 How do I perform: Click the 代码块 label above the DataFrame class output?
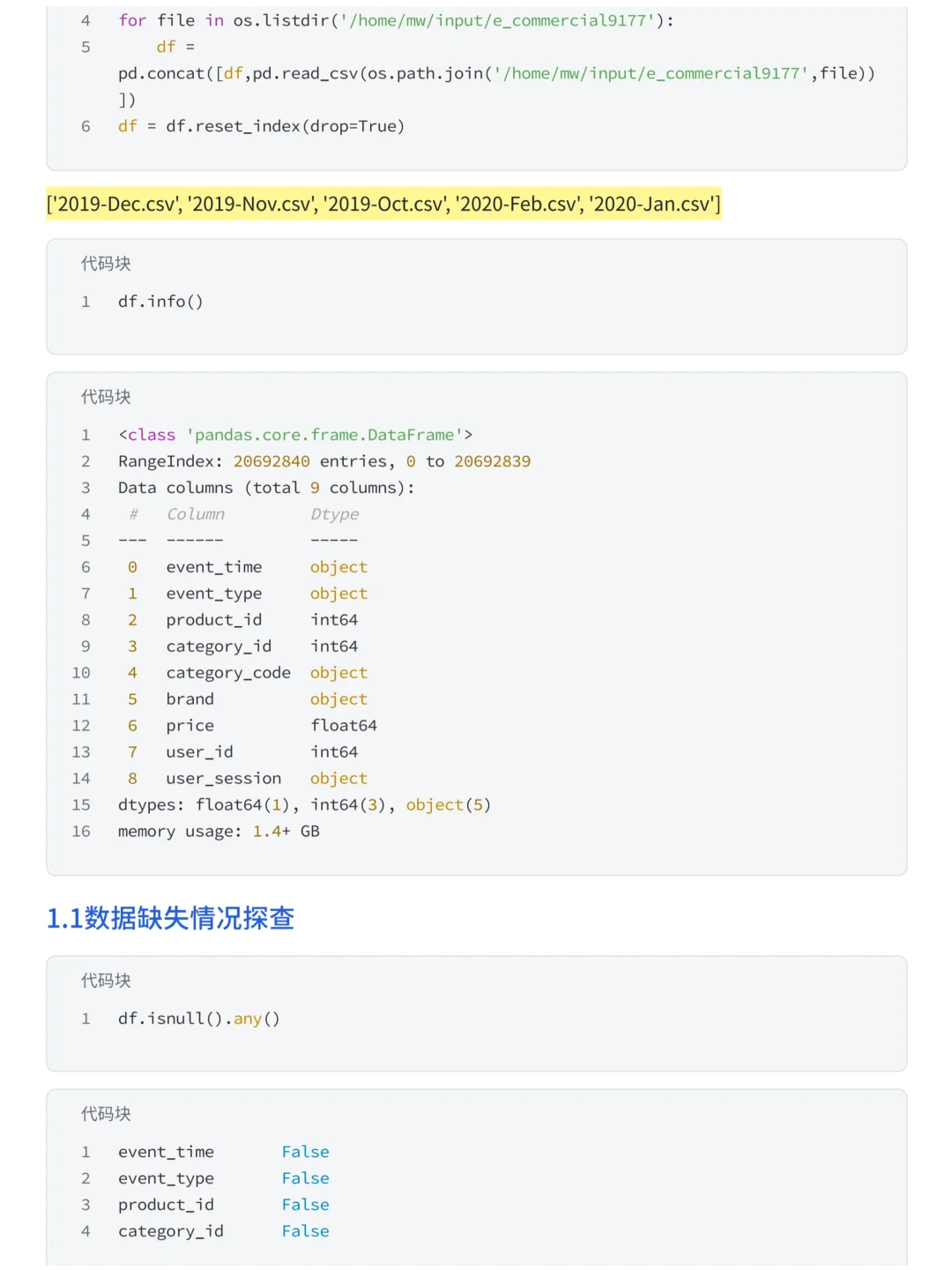pos(106,397)
